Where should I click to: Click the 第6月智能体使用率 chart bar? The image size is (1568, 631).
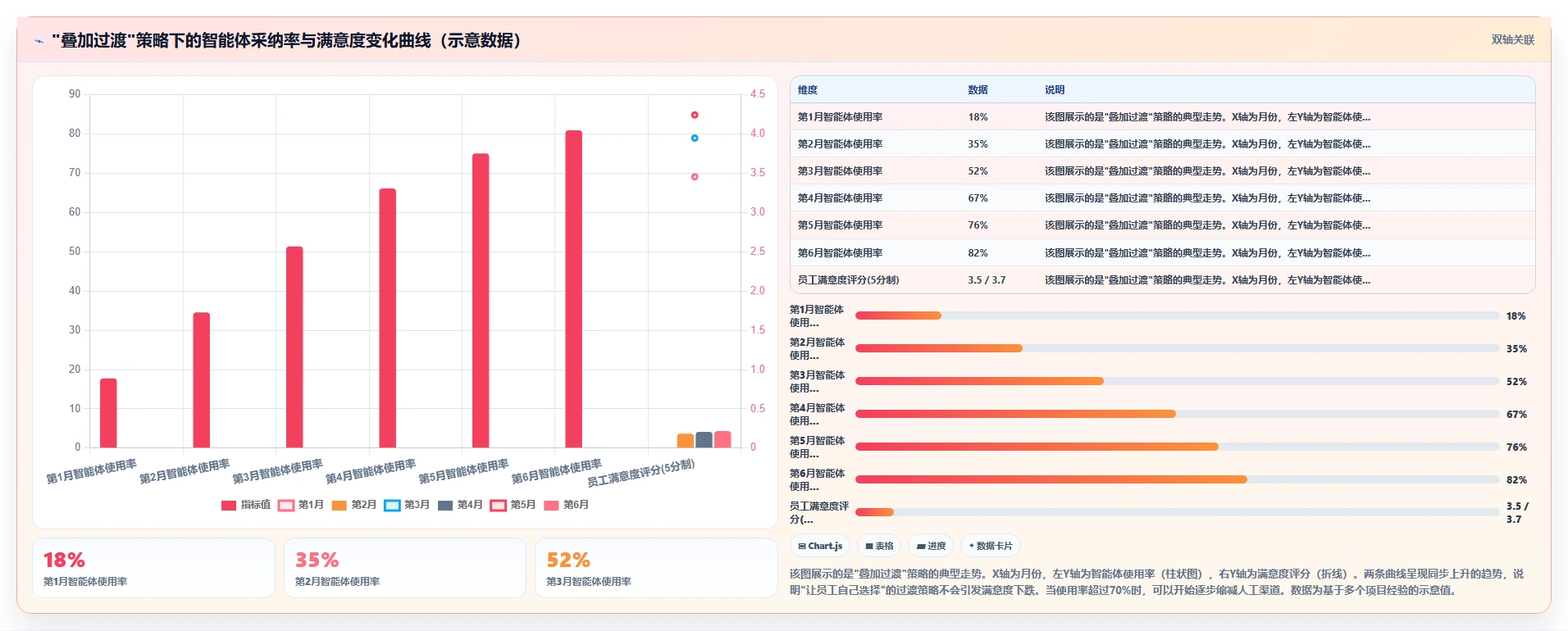click(573, 288)
